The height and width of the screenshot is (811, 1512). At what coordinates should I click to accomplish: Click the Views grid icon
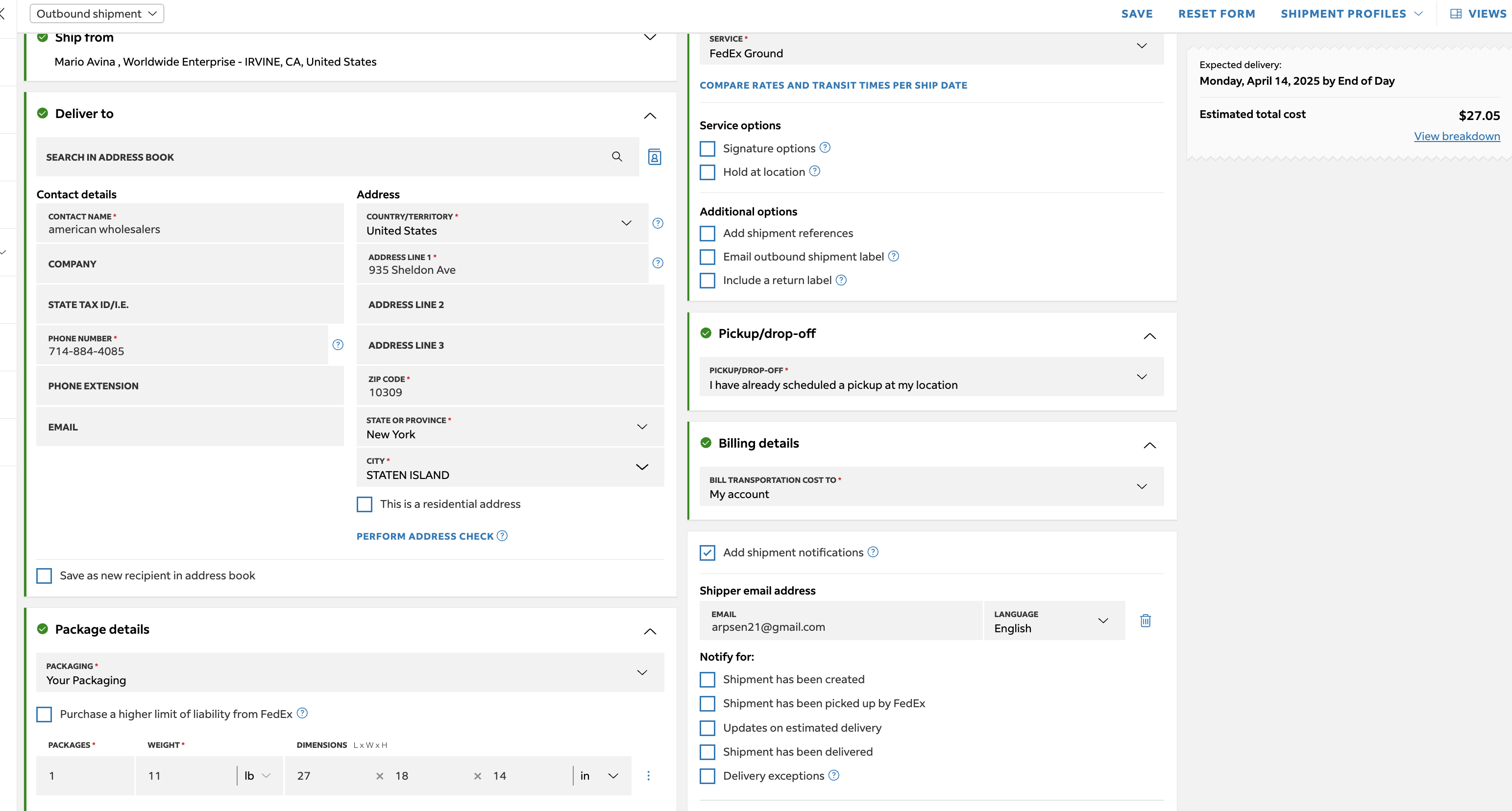pos(1456,14)
